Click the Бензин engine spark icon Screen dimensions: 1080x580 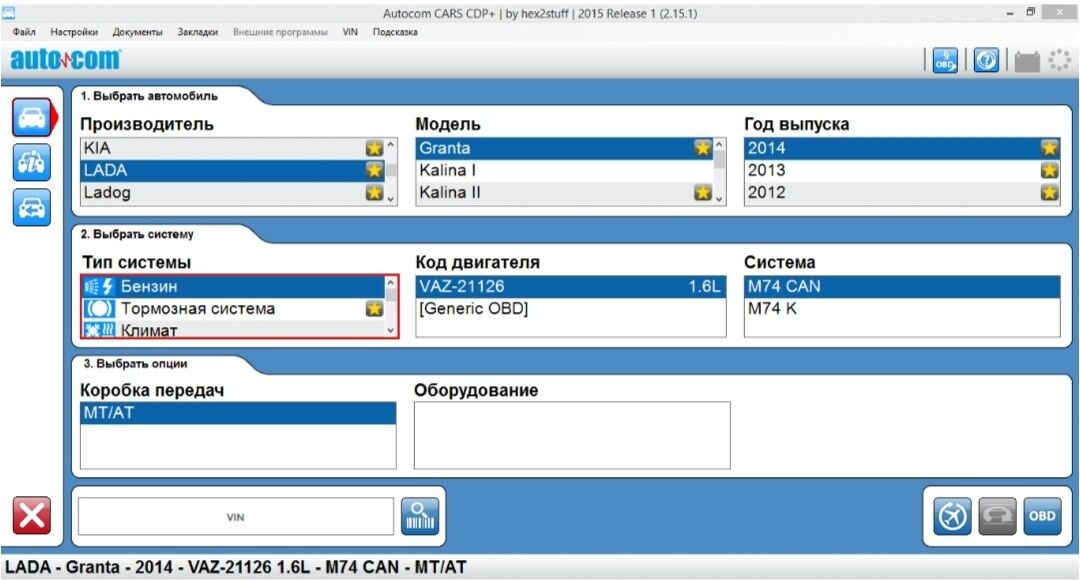click(99, 287)
